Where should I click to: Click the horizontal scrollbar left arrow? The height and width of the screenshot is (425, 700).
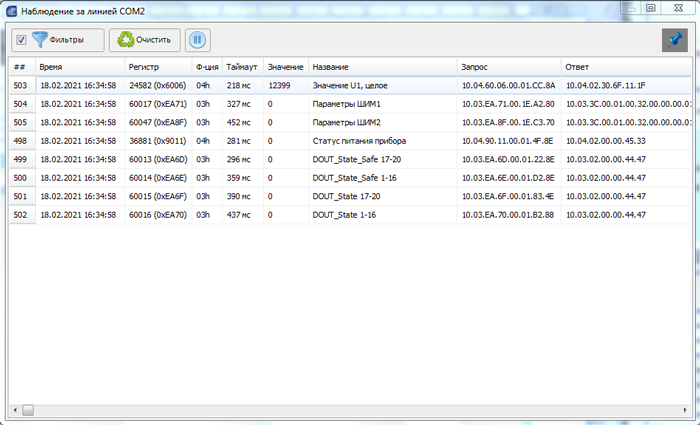pyautogui.click(x=15, y=409)
